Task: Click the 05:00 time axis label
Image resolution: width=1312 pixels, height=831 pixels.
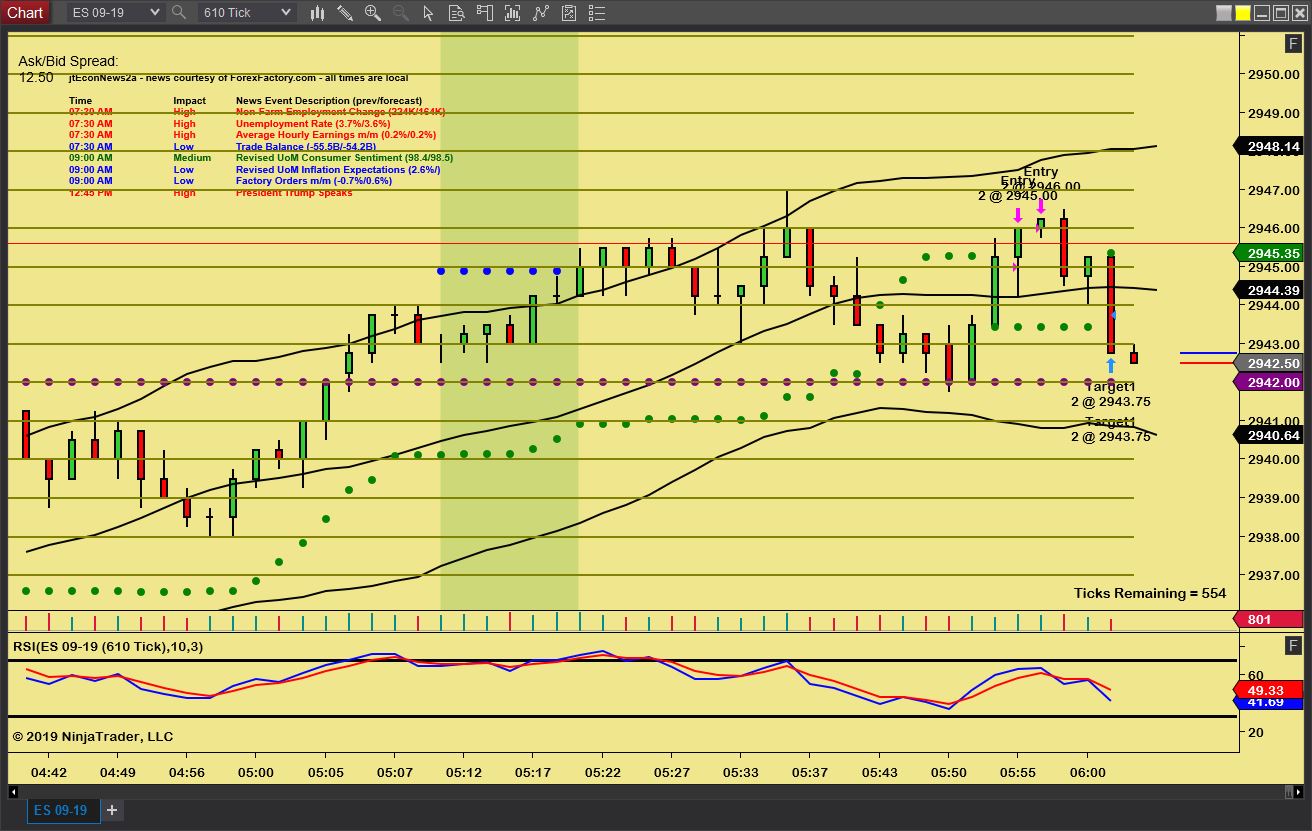Action: click(x=257, y=772)
